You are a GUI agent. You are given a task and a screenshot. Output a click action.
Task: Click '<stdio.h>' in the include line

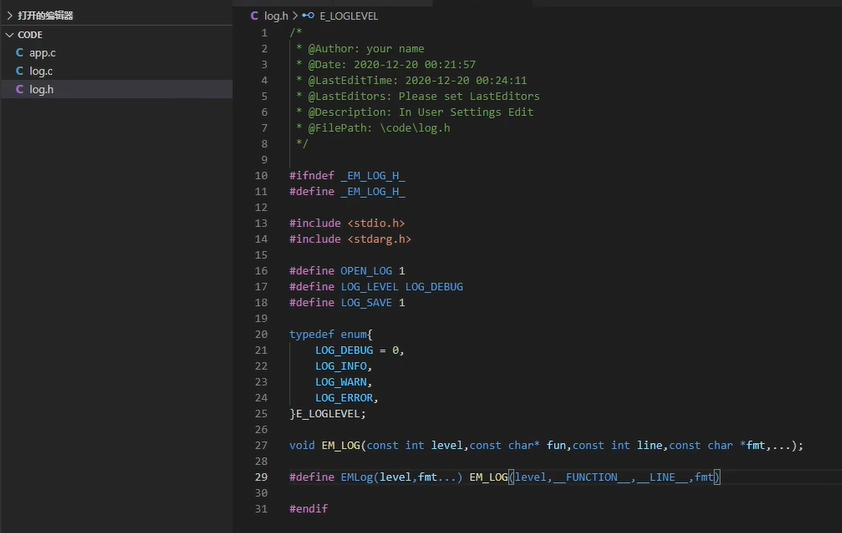[376, 223]
